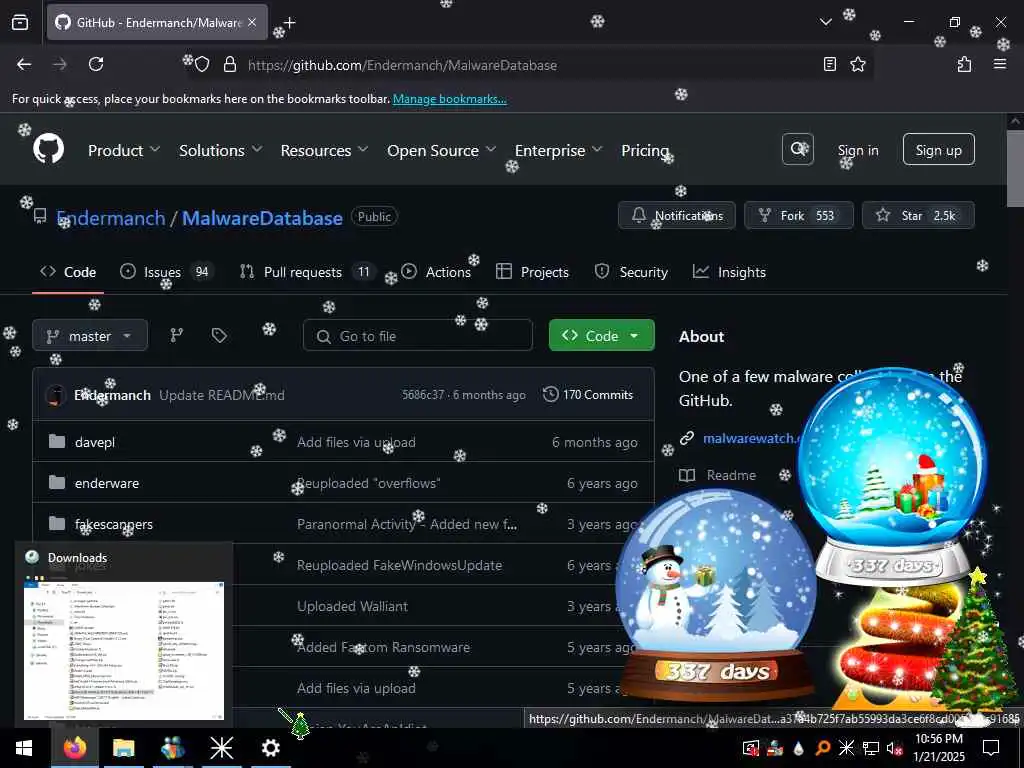This screenshot has height=768, width=1024.
Task: Click Uploaded Walliant commit message
Action: [352, 606]
